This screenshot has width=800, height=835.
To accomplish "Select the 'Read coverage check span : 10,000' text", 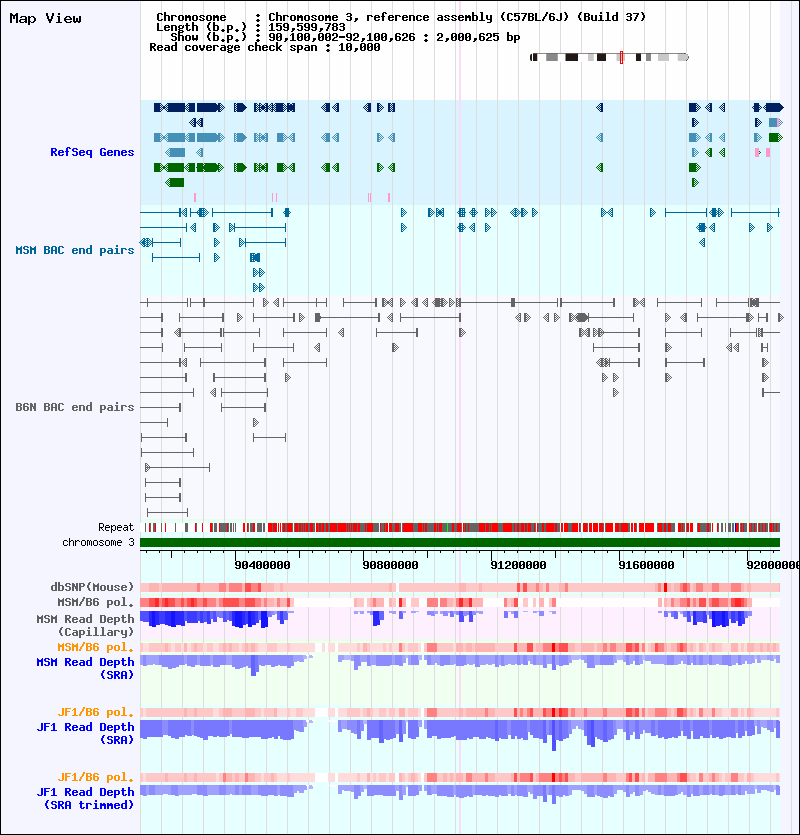I will coord(265,47).
